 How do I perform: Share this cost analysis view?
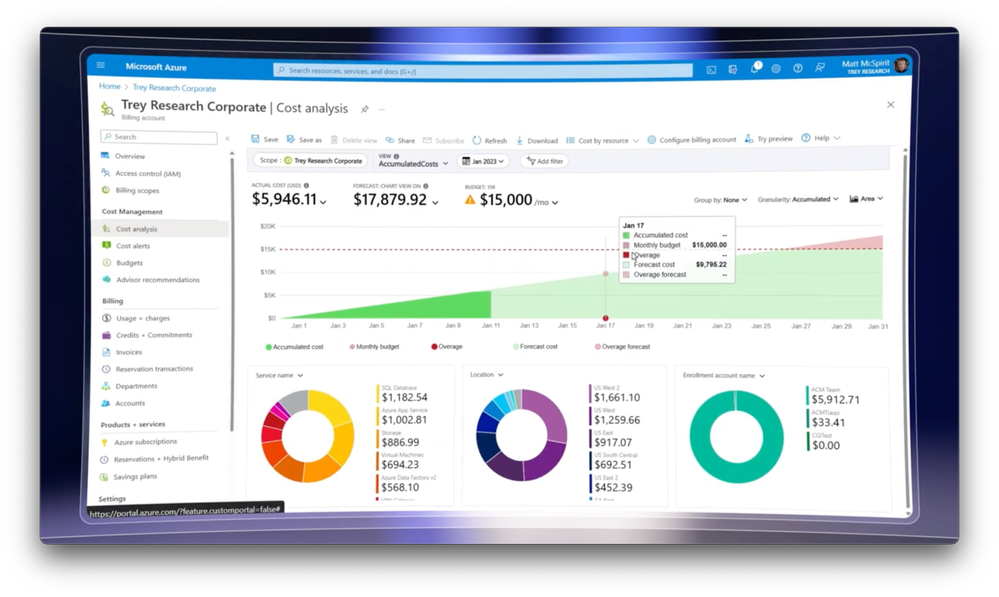coord(400,140)
